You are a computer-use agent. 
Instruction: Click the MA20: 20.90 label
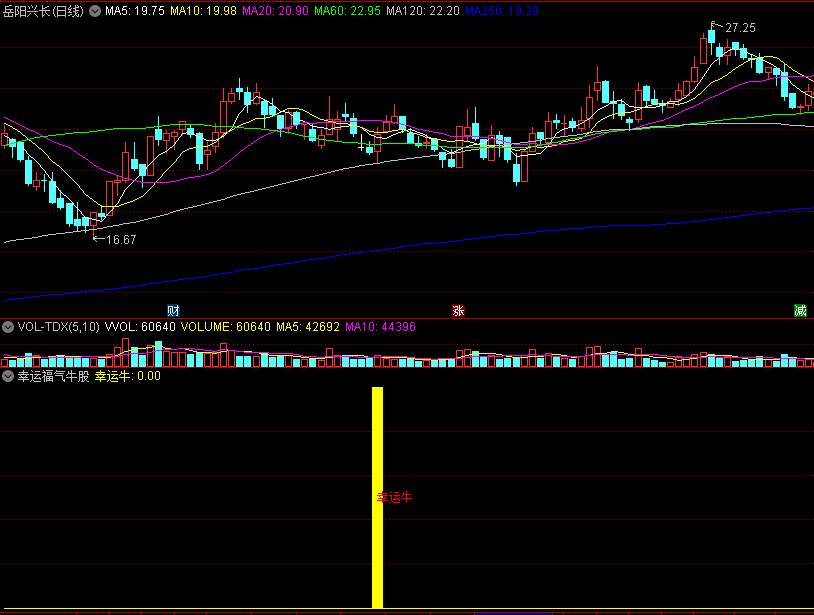tap(276, 11)
